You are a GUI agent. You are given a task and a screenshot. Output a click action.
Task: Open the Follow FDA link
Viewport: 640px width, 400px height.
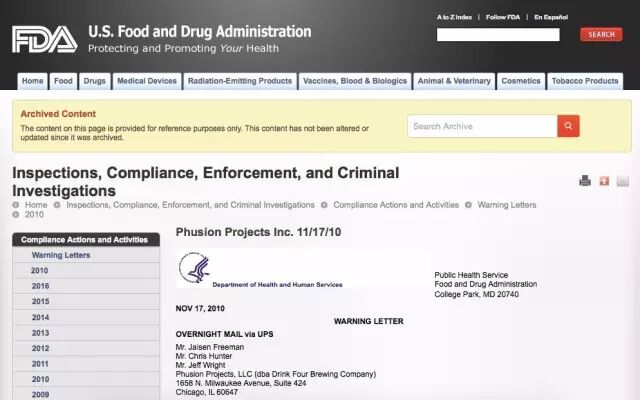(x=503, y=17)
